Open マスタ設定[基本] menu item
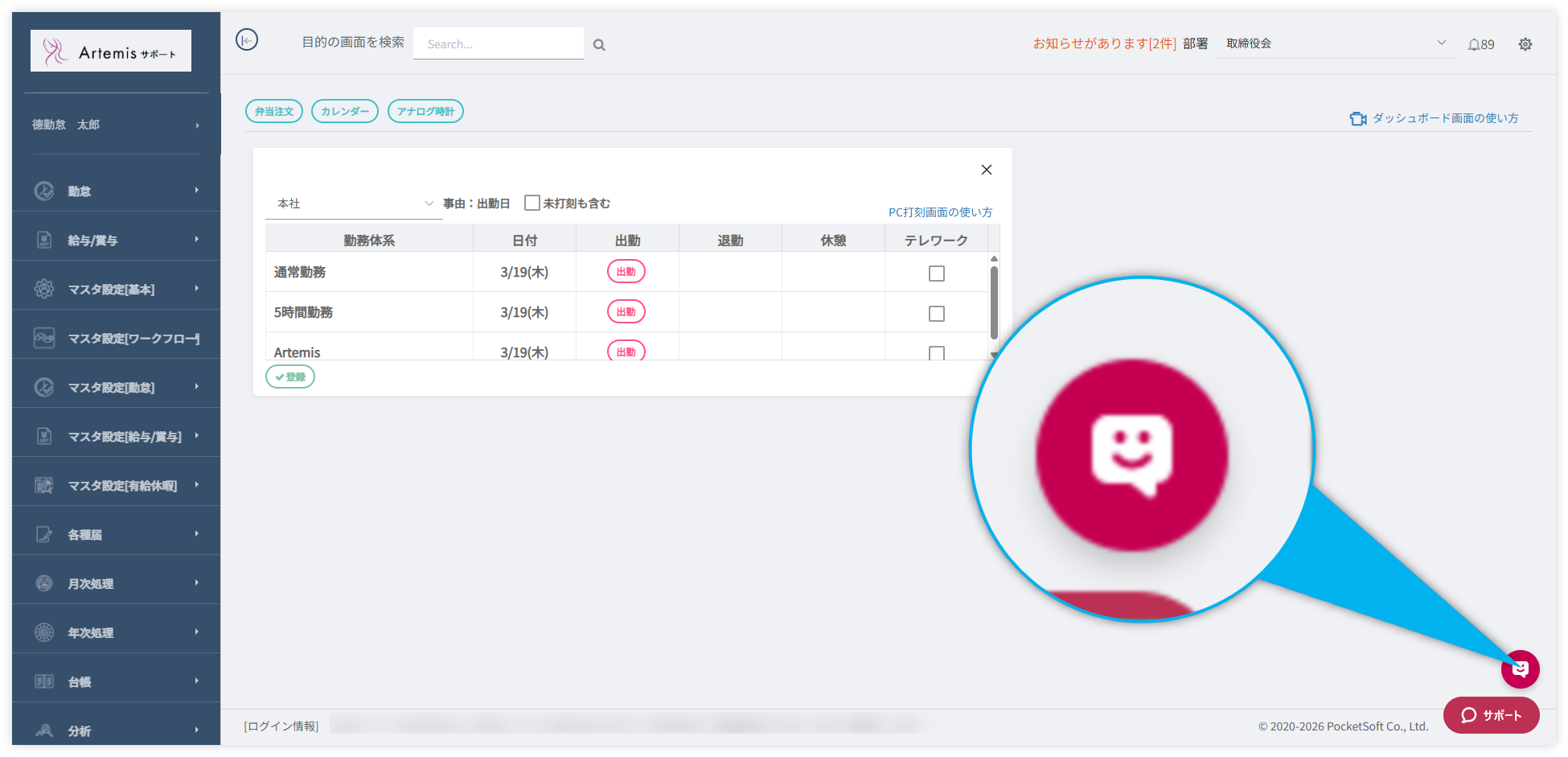The width and height of the screenshot is (1568, 757). 112,290
